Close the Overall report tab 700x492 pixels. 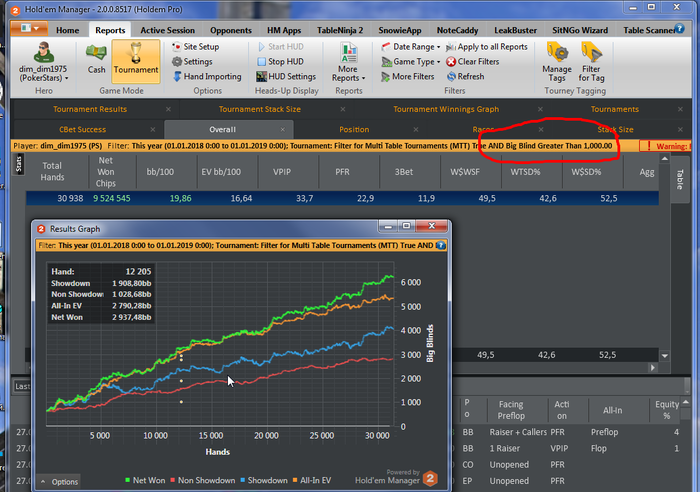283,129
